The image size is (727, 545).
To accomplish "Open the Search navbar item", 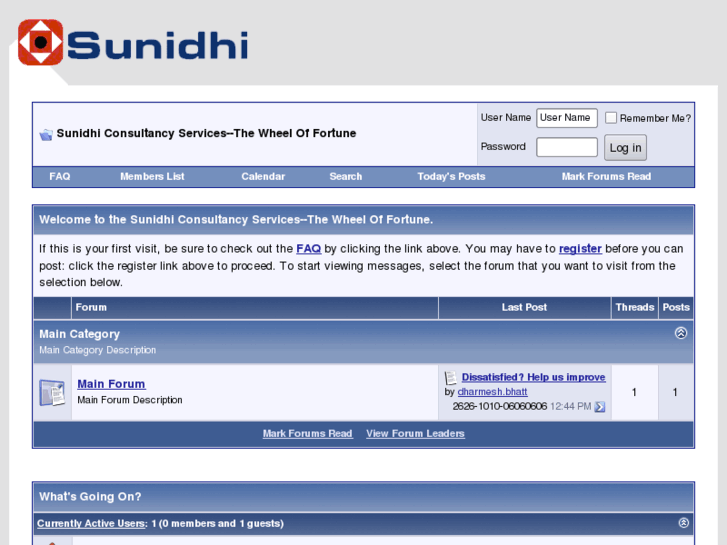I will (x=345, y=176).
